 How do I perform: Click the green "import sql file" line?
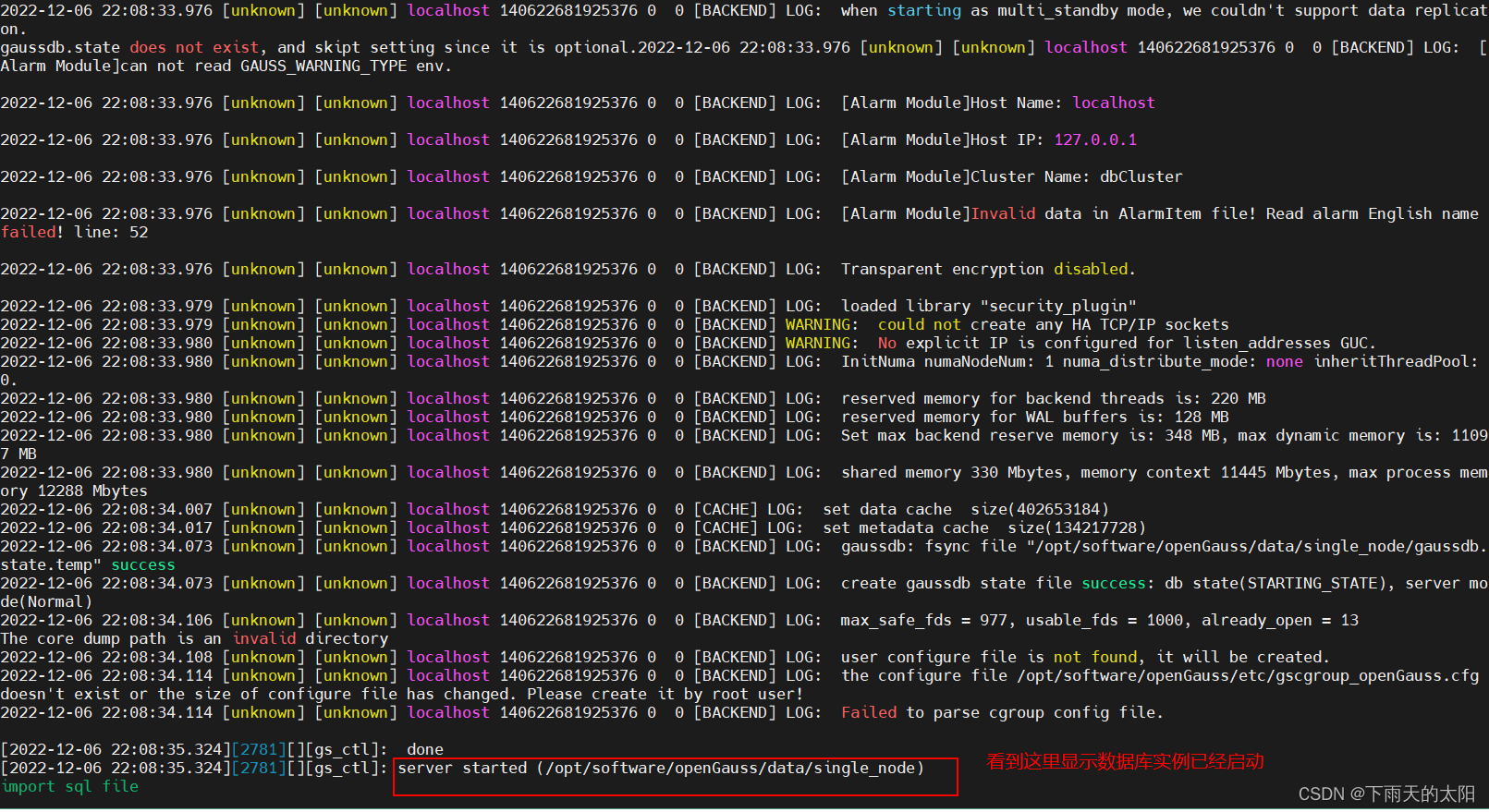69,787
